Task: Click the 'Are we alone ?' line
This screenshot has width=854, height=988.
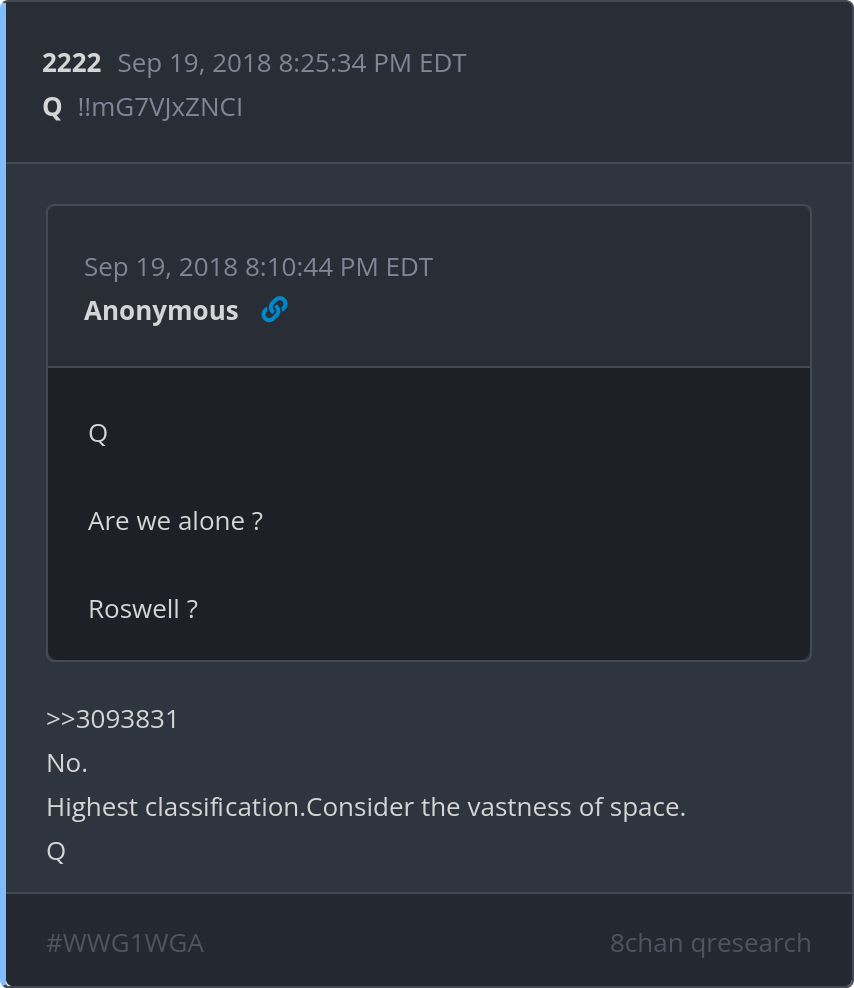Action: 175,521
